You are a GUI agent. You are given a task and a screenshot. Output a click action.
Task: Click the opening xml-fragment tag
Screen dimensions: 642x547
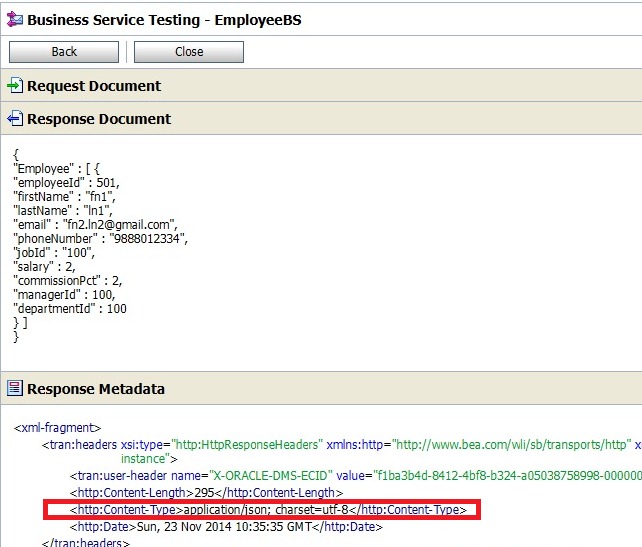click(x=58, y=427)
